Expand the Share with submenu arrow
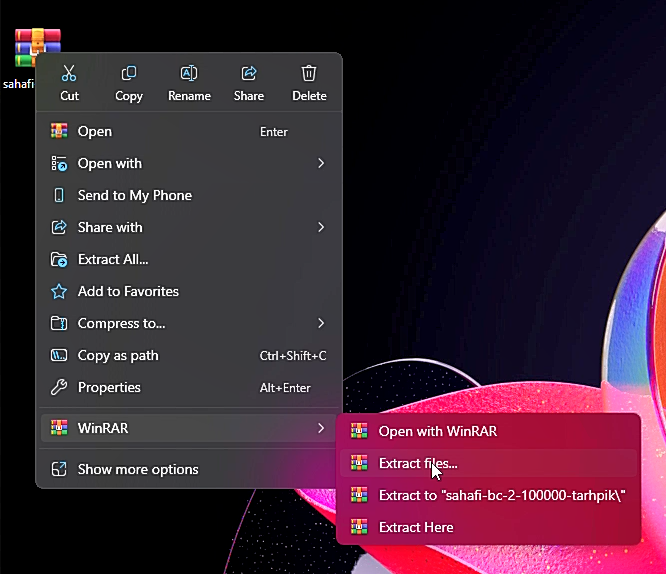 click(x=321, y=227)
